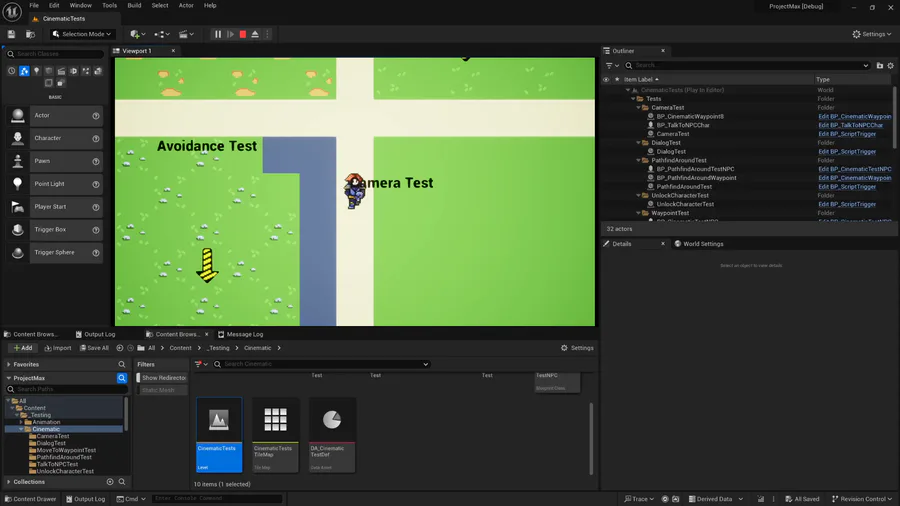Switch to the World Settings tab
900x506 pixels.
click(x=699, y=244)
